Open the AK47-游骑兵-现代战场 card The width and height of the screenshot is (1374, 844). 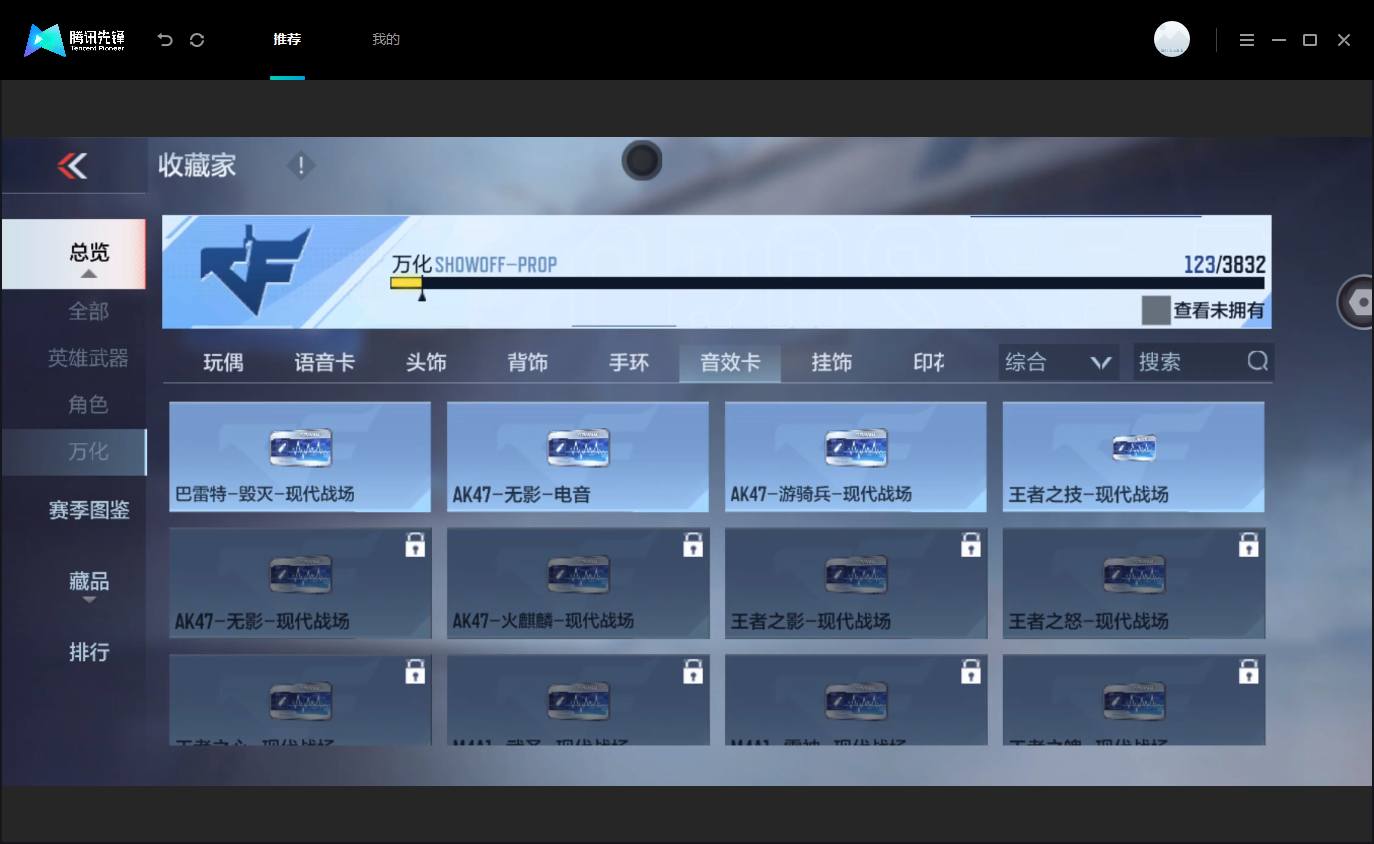pyautogui.click(x=856, y=457)
